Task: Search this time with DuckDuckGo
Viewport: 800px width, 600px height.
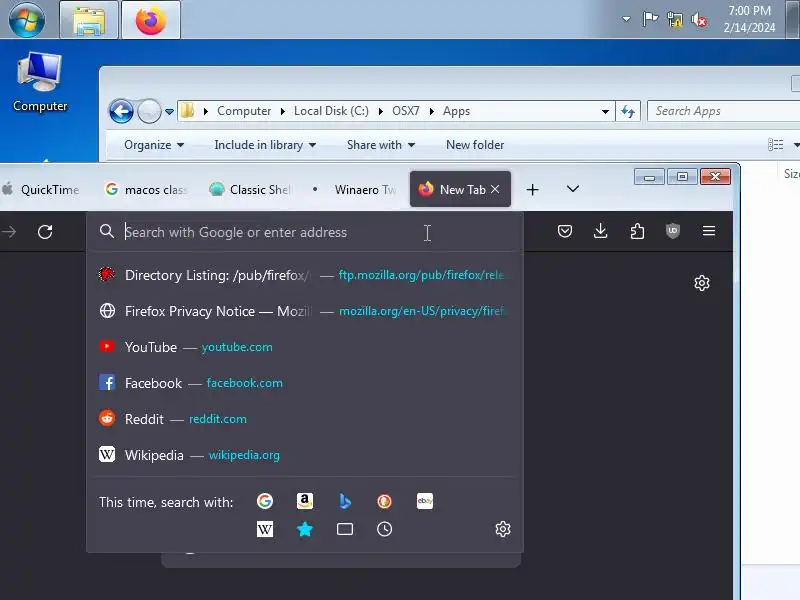Action: click(384, 501)
